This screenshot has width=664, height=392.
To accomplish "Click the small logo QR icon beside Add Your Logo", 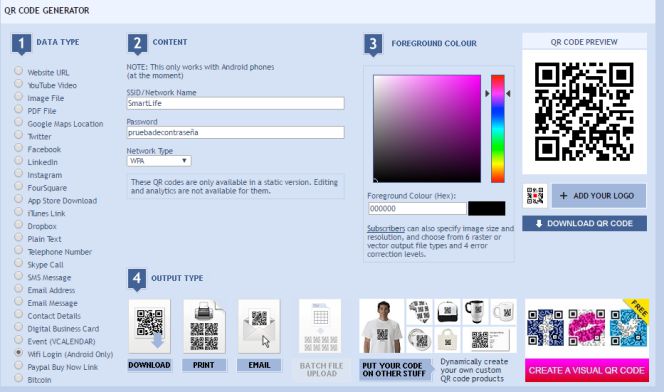I will [x=535, y=196].
